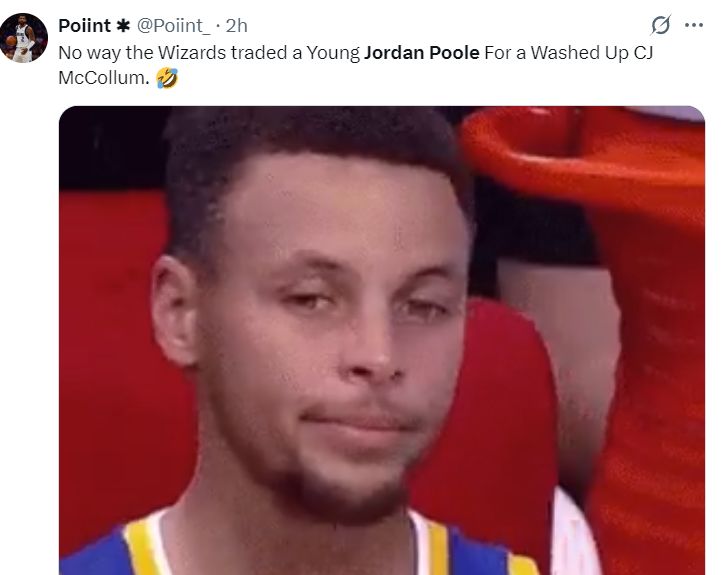723x575 pixels.
Task: Open the tweet's attached GIF image
Action: click(382, 340)
